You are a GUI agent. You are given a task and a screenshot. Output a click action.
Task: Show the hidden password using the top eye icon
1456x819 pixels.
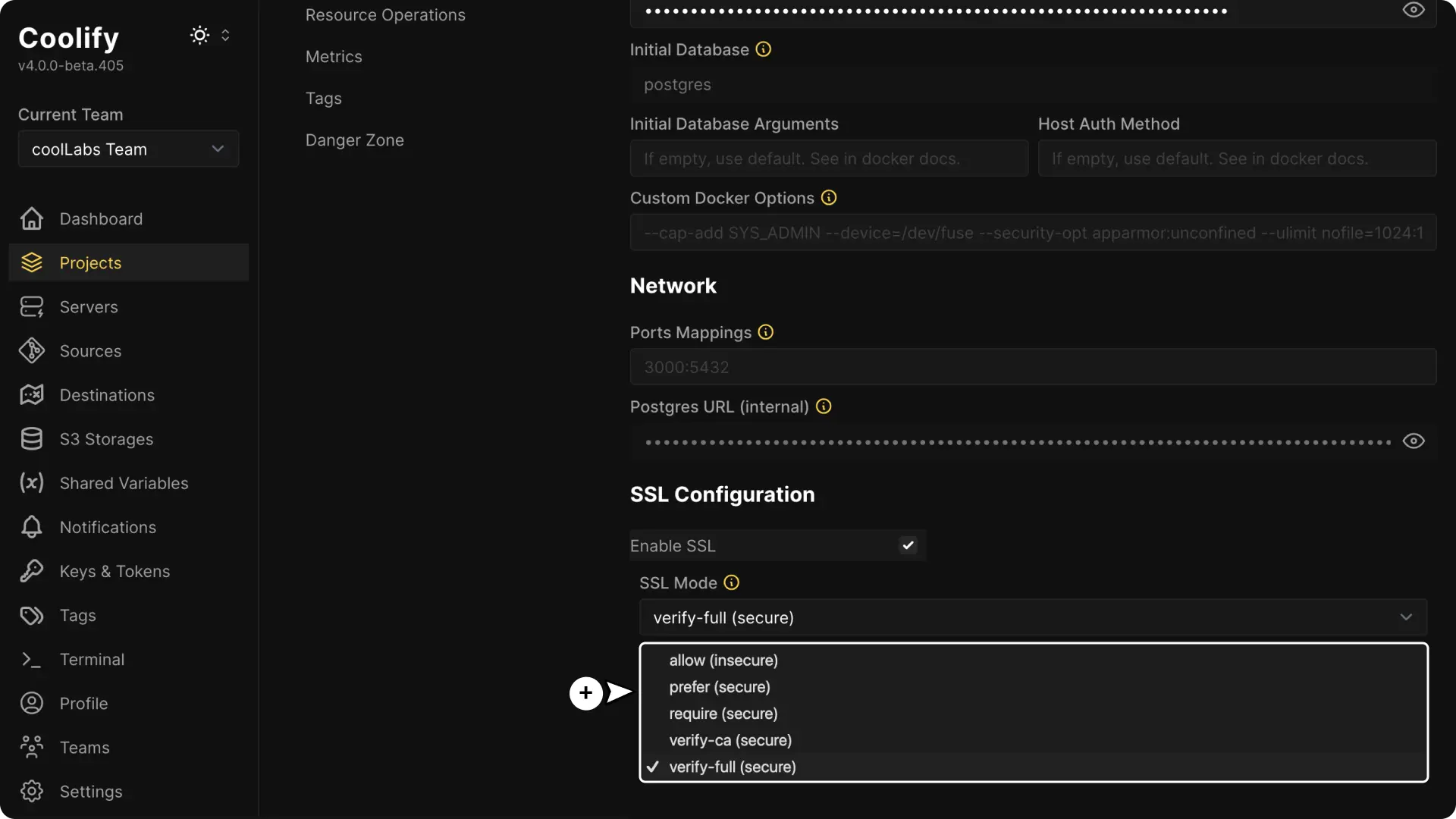[x=1414, y=10]
